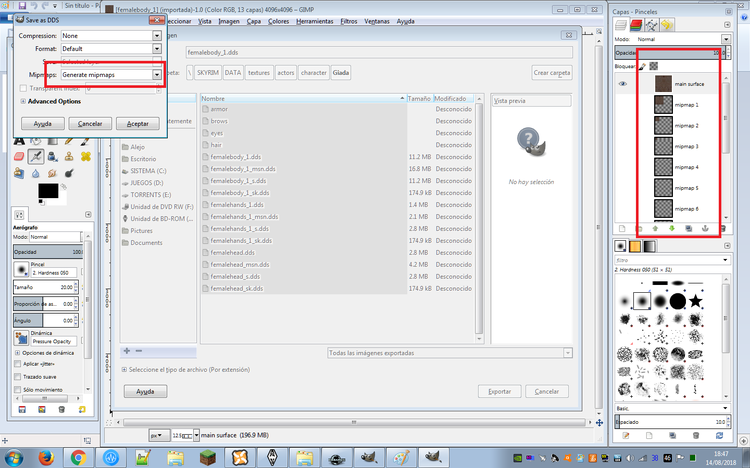Viewport: 750px width, 468px height.
Task: Open the Paths tab in the dock
Action: click(x=651, y=25)
